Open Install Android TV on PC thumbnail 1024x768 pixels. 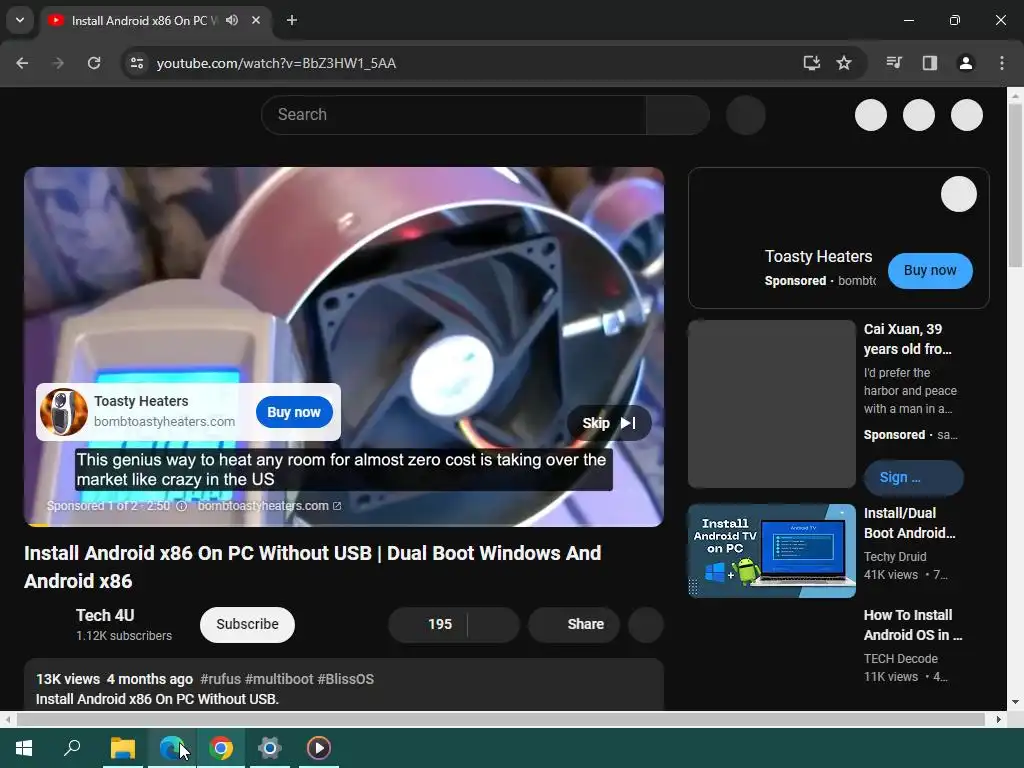[x=772, y=551]
